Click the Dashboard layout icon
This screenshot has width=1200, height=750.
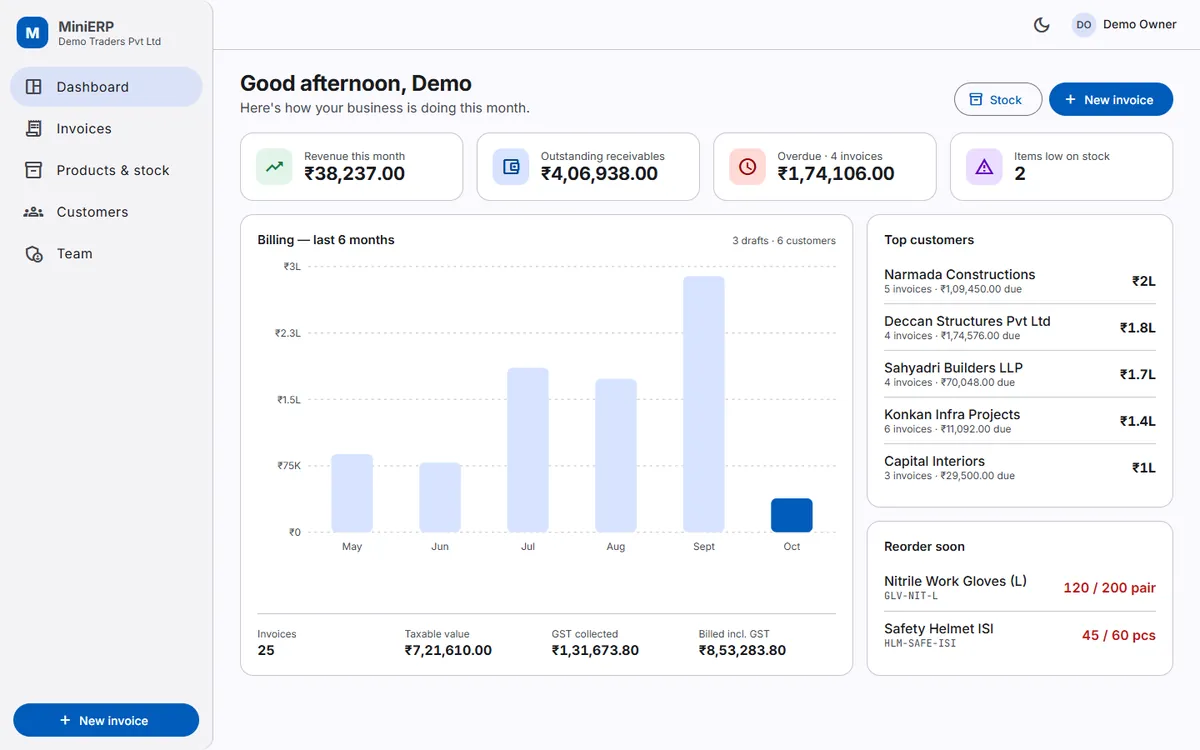click(x=34, y=87)
